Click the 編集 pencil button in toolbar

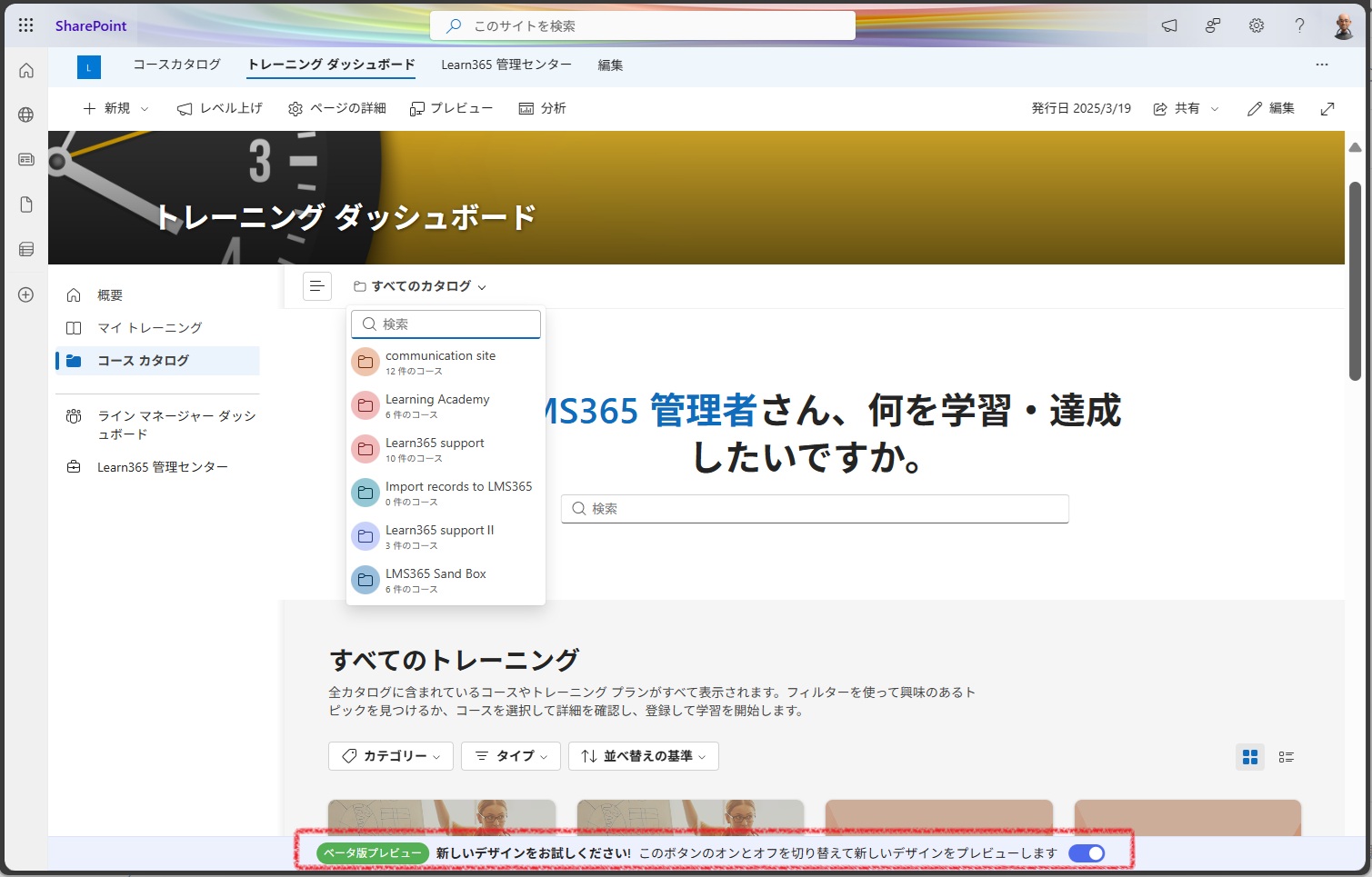(1270, 108)
